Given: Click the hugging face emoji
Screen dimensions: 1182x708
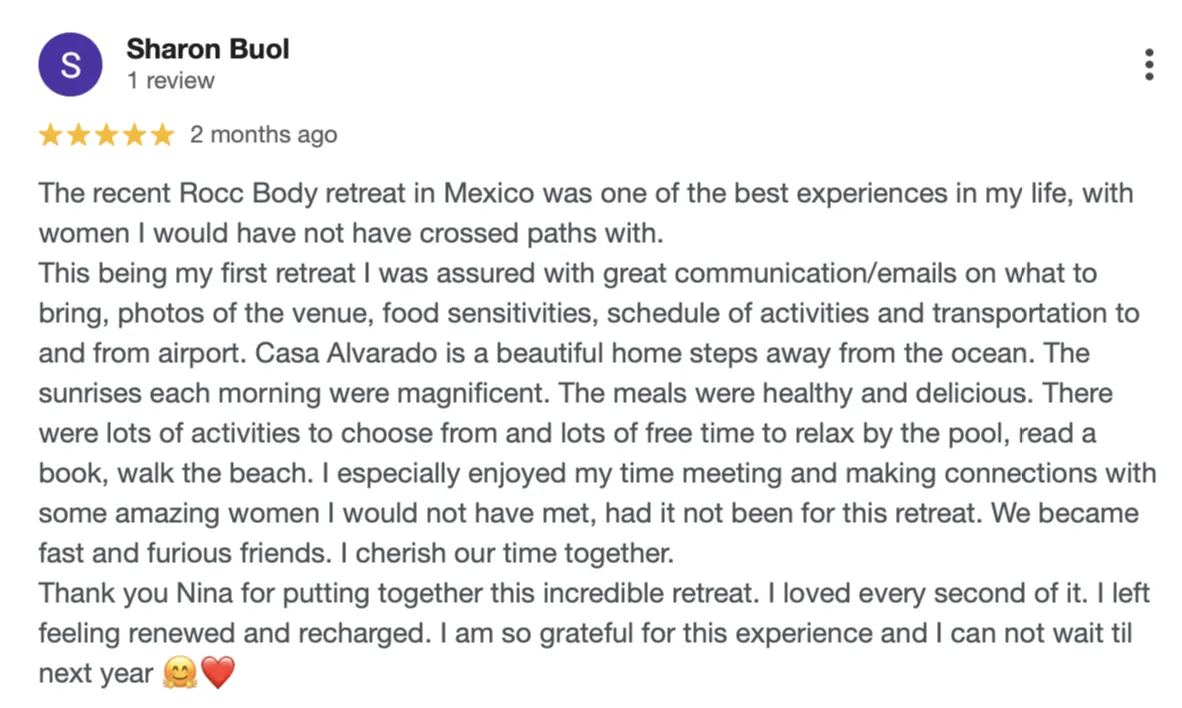Looking at the screenshot, I should [x=179, y=675].
